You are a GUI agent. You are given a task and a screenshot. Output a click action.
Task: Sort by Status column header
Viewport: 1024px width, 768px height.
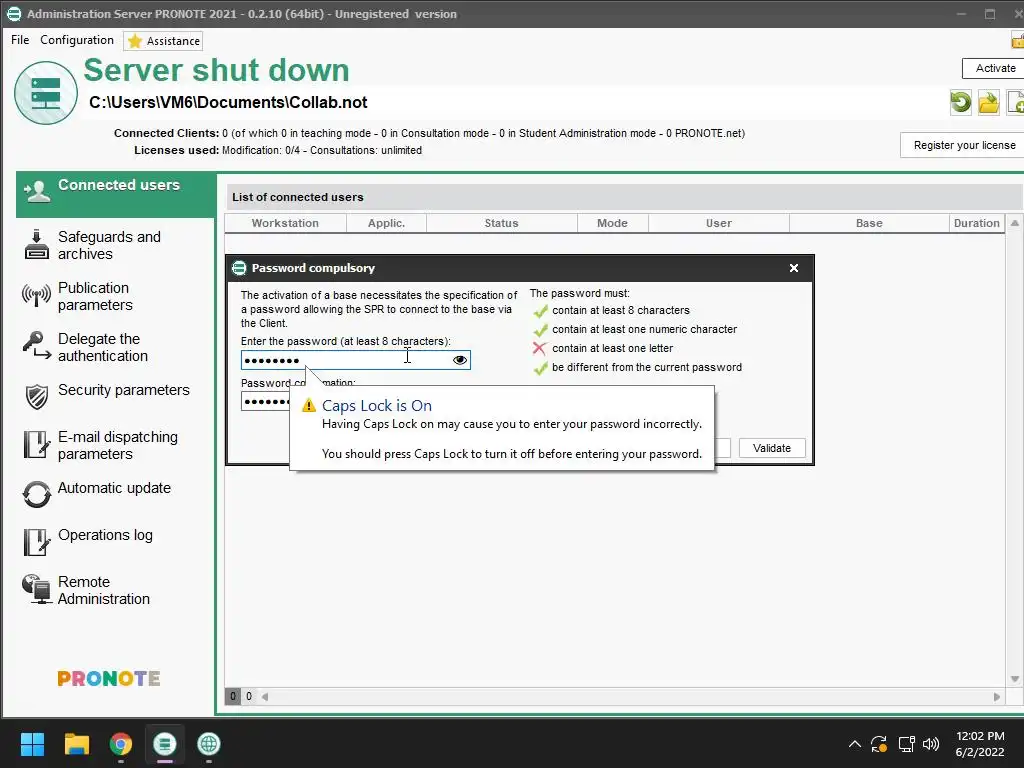tap(502, 223)
